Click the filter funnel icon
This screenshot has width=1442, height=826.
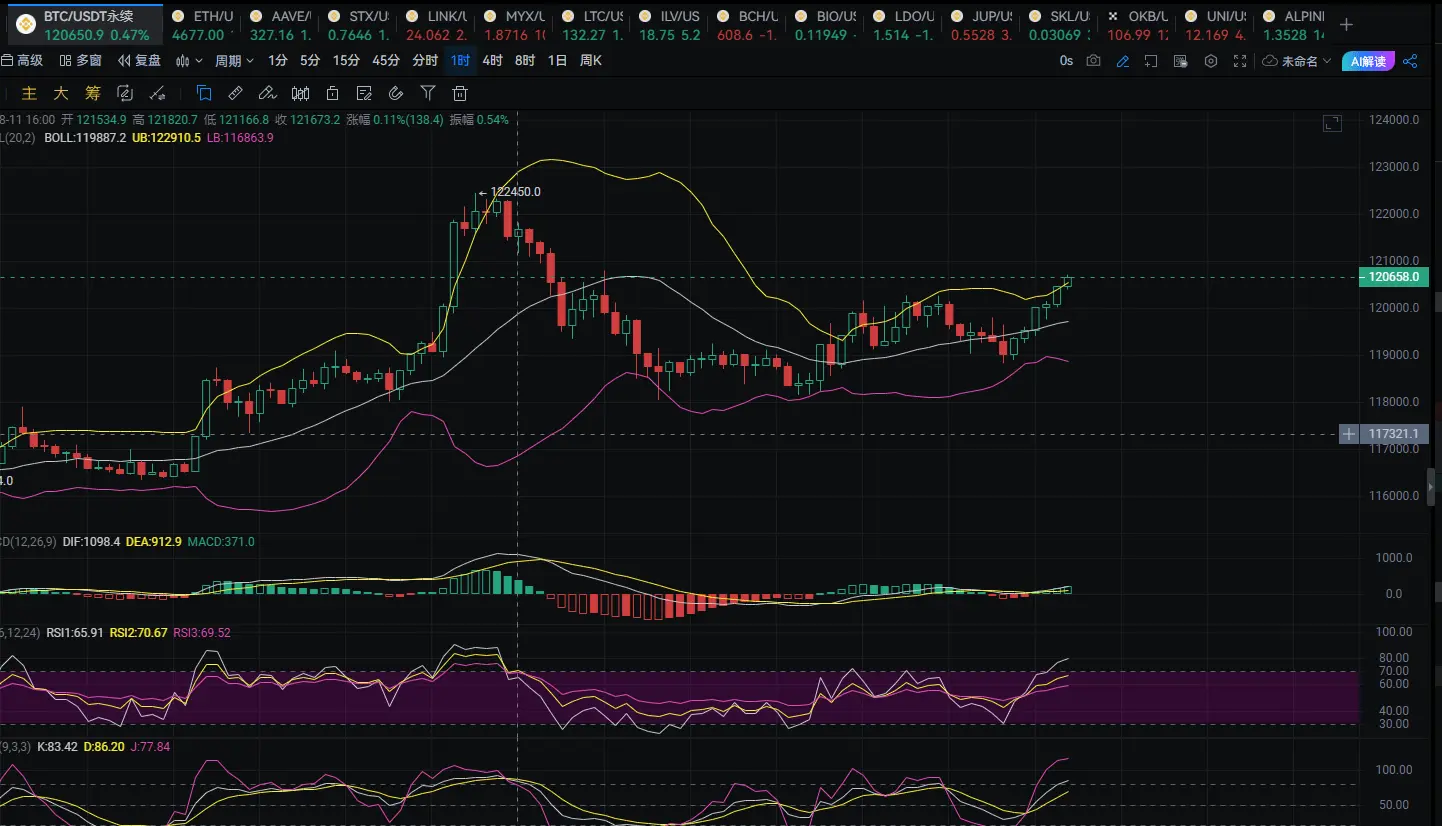pyautogui.click(x=428, y=94)
